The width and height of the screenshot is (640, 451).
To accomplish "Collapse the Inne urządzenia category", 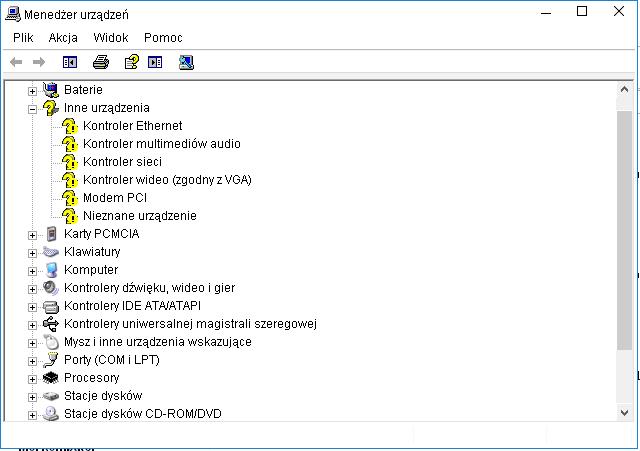I will 32,109.
